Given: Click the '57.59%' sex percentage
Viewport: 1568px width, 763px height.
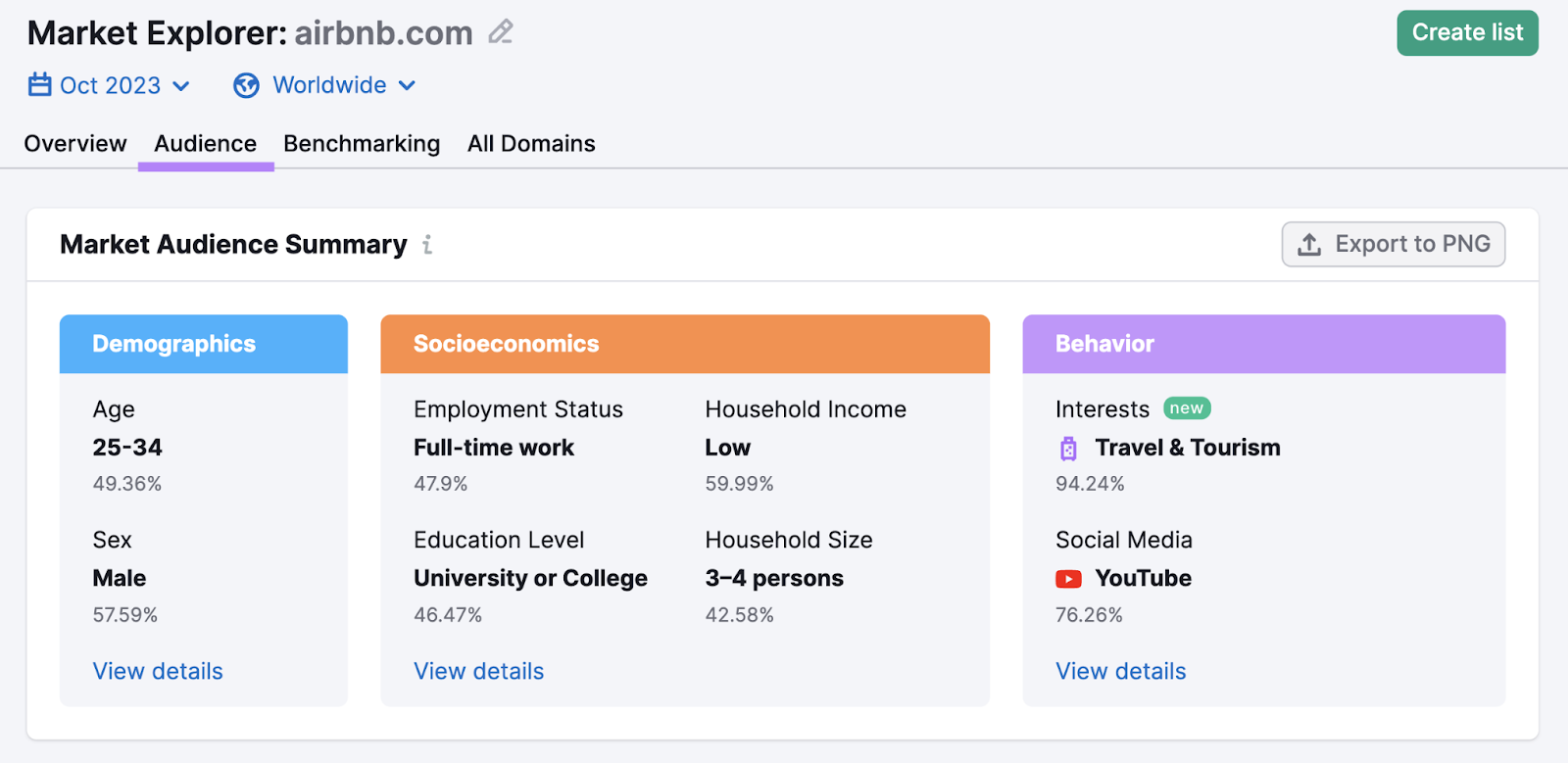Looking at the screenshot, I should tap(125, 615).
